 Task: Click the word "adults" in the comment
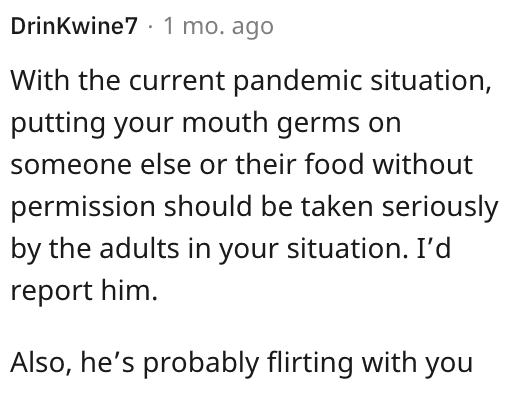coord(139,248)
